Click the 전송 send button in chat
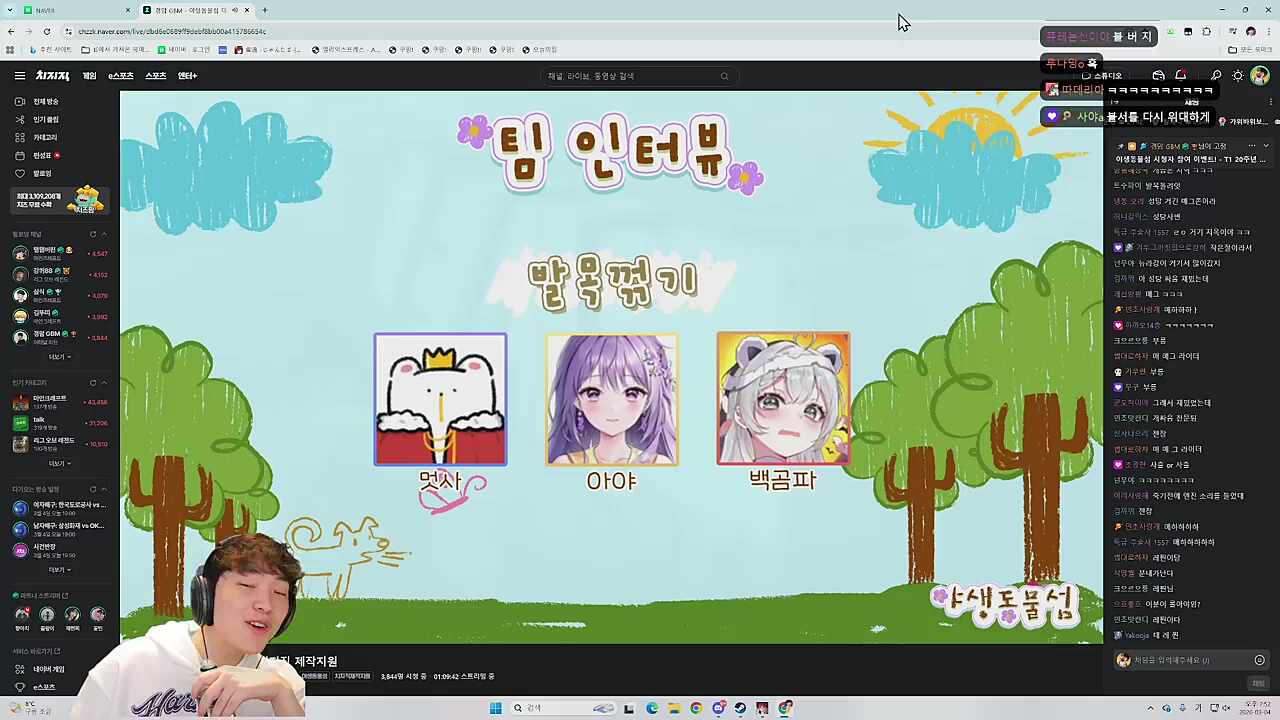This screenshot has width=1280, height=720. (1257, 683)
